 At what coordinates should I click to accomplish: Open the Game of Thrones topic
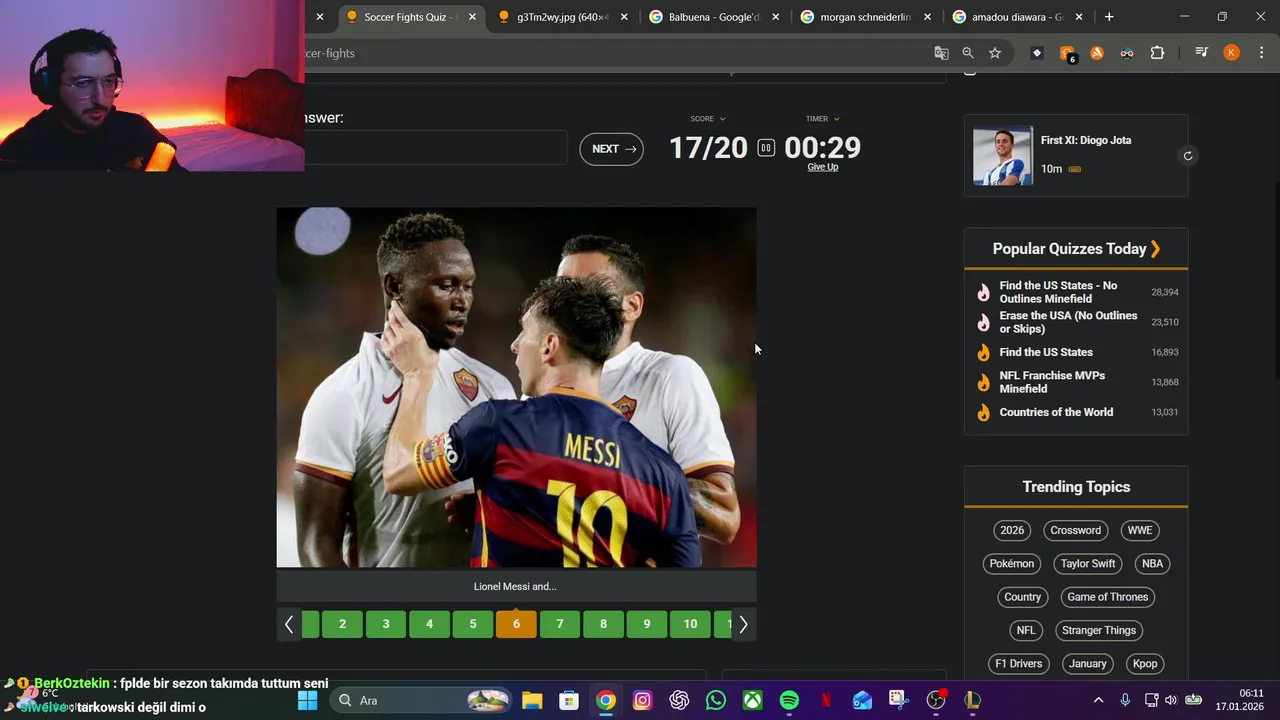pos(1108,597)
